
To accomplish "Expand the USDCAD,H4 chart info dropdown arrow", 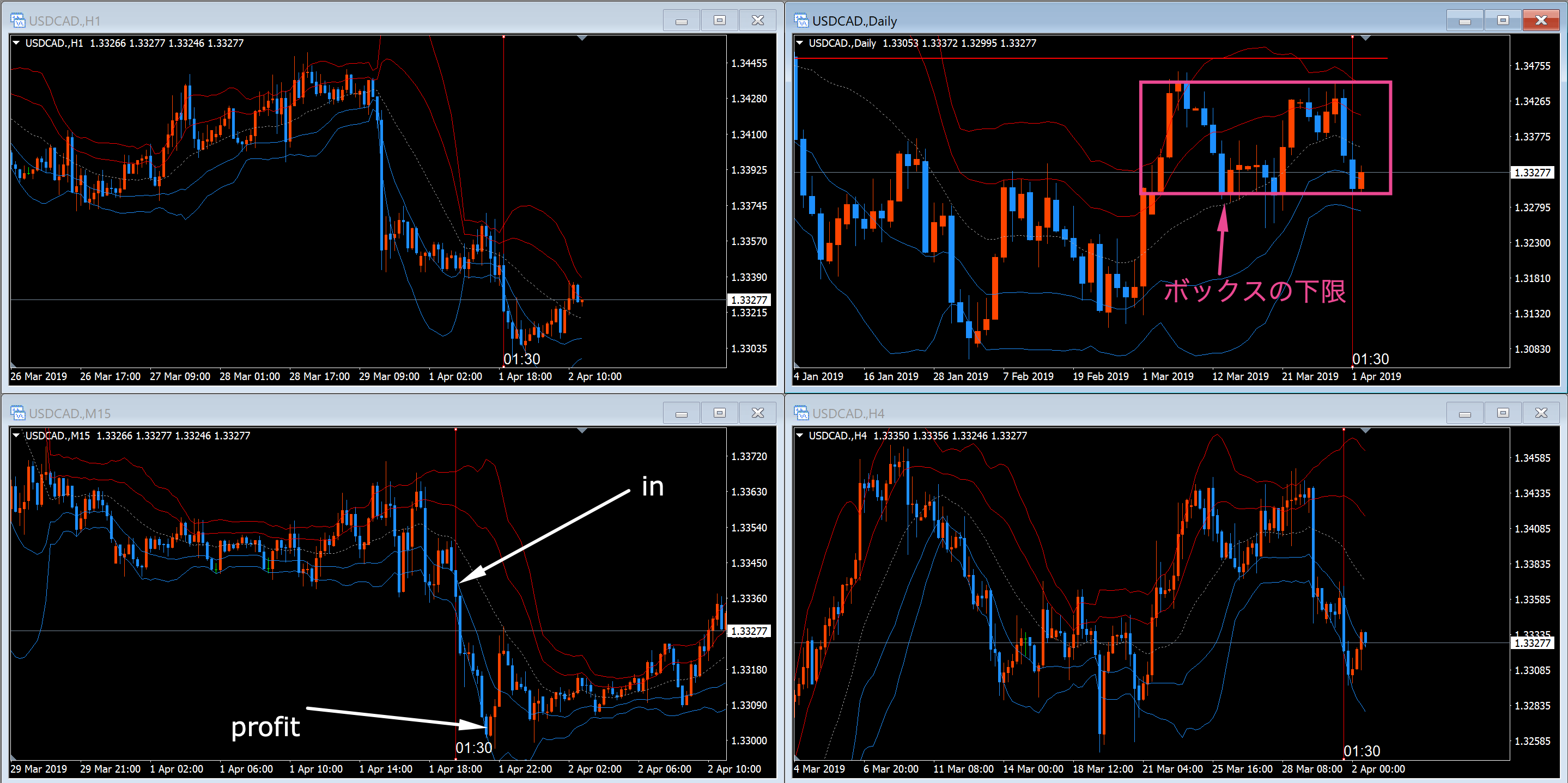I will pos(800,436).
